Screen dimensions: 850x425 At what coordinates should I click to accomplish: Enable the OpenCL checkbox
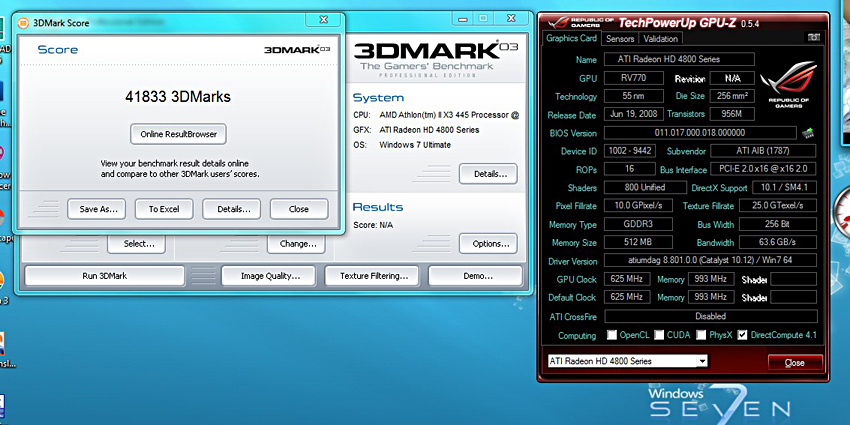612,335
